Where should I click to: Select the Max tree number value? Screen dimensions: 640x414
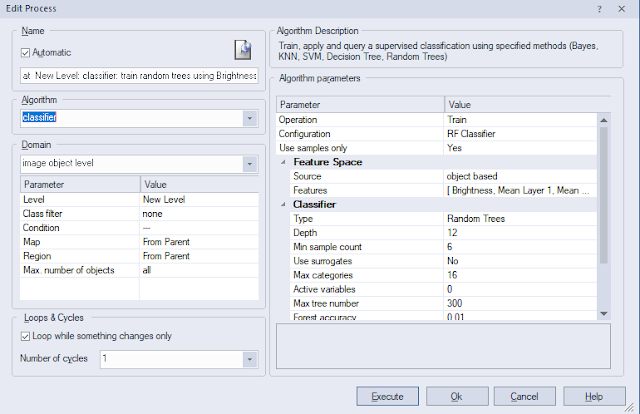(520, 303)
